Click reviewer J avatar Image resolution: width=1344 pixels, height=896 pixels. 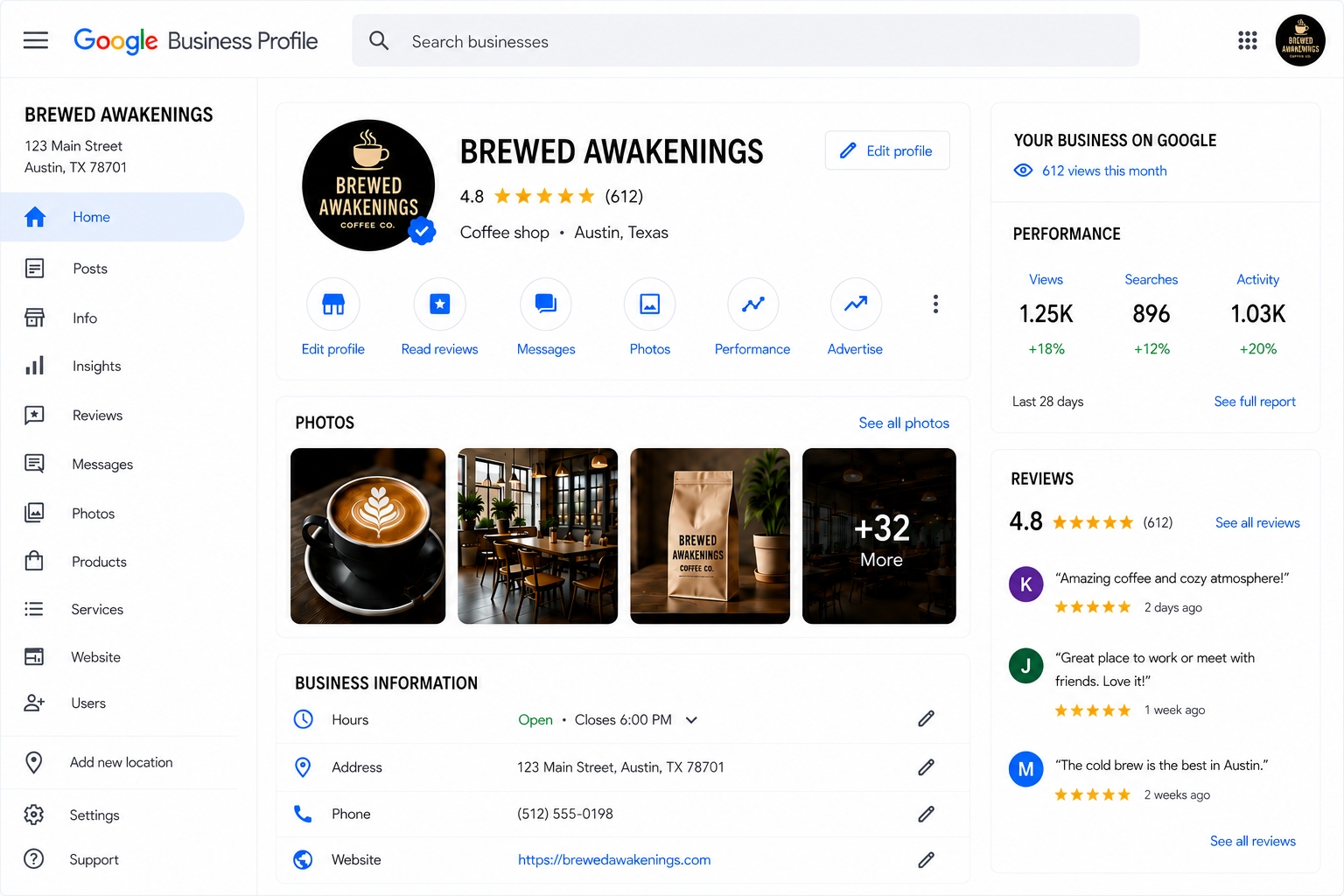point(1026,666)
